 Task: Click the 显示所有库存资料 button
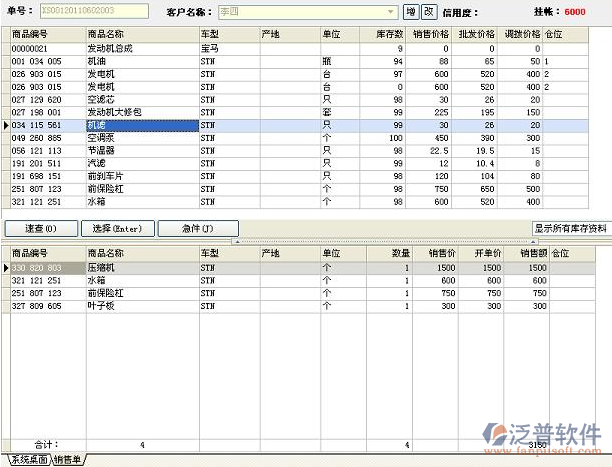point(571,228)
